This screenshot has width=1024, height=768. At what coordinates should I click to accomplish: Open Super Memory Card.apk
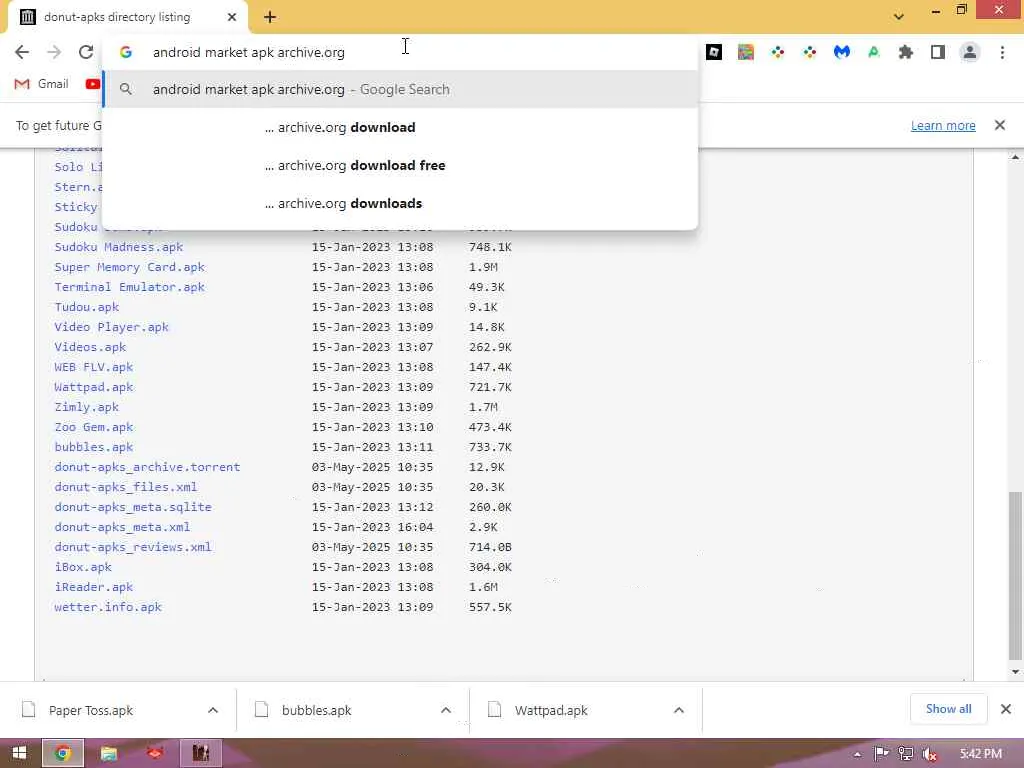click(x=129, y=267)
